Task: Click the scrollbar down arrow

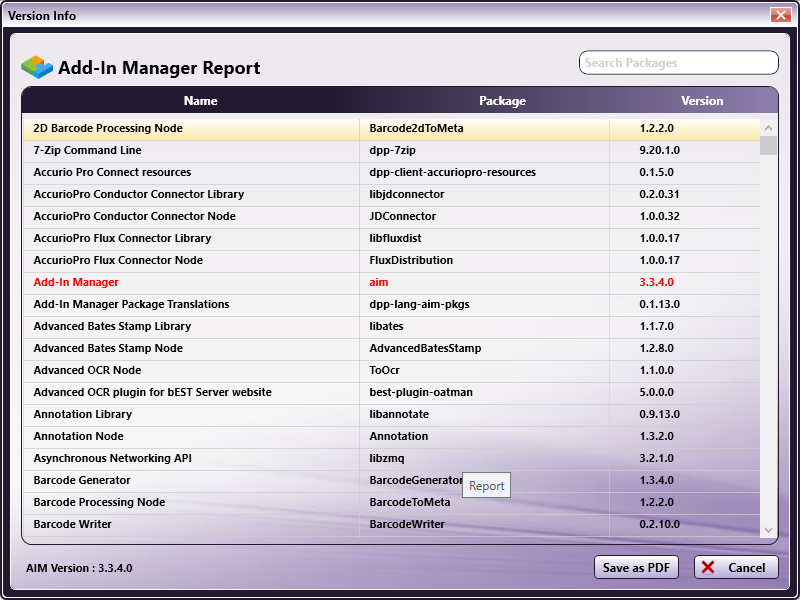Action: point(768,530)
